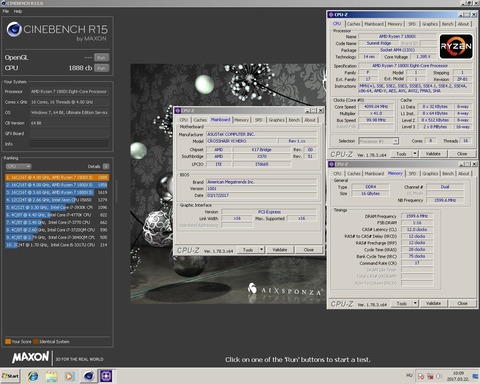
Task: Click the CROSSHAIR VI HERO model field
Action: pyautogui.click(x=241, y=141)
